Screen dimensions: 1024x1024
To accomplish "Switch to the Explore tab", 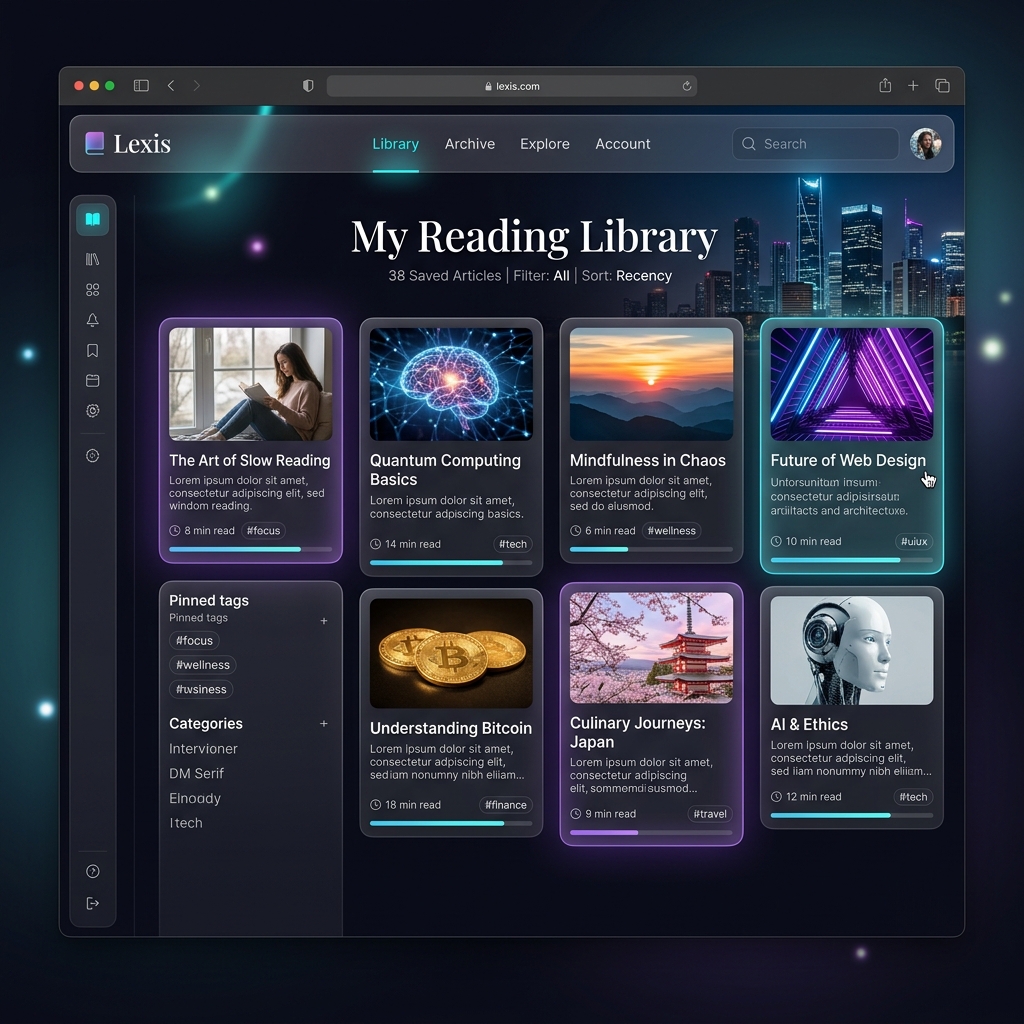I will (x=545, y=144).
